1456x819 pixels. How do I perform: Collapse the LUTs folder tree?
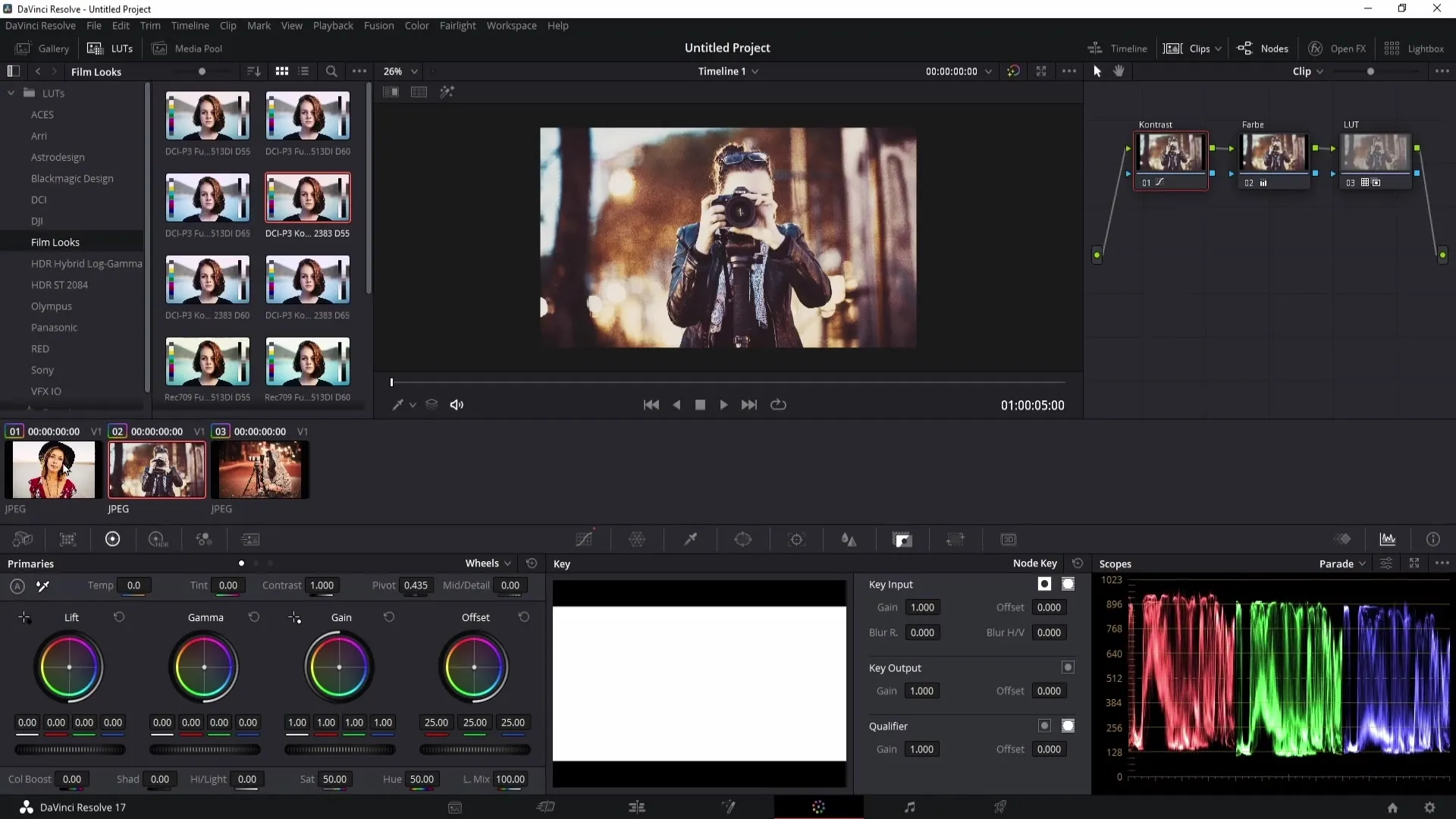coord(11,93)
